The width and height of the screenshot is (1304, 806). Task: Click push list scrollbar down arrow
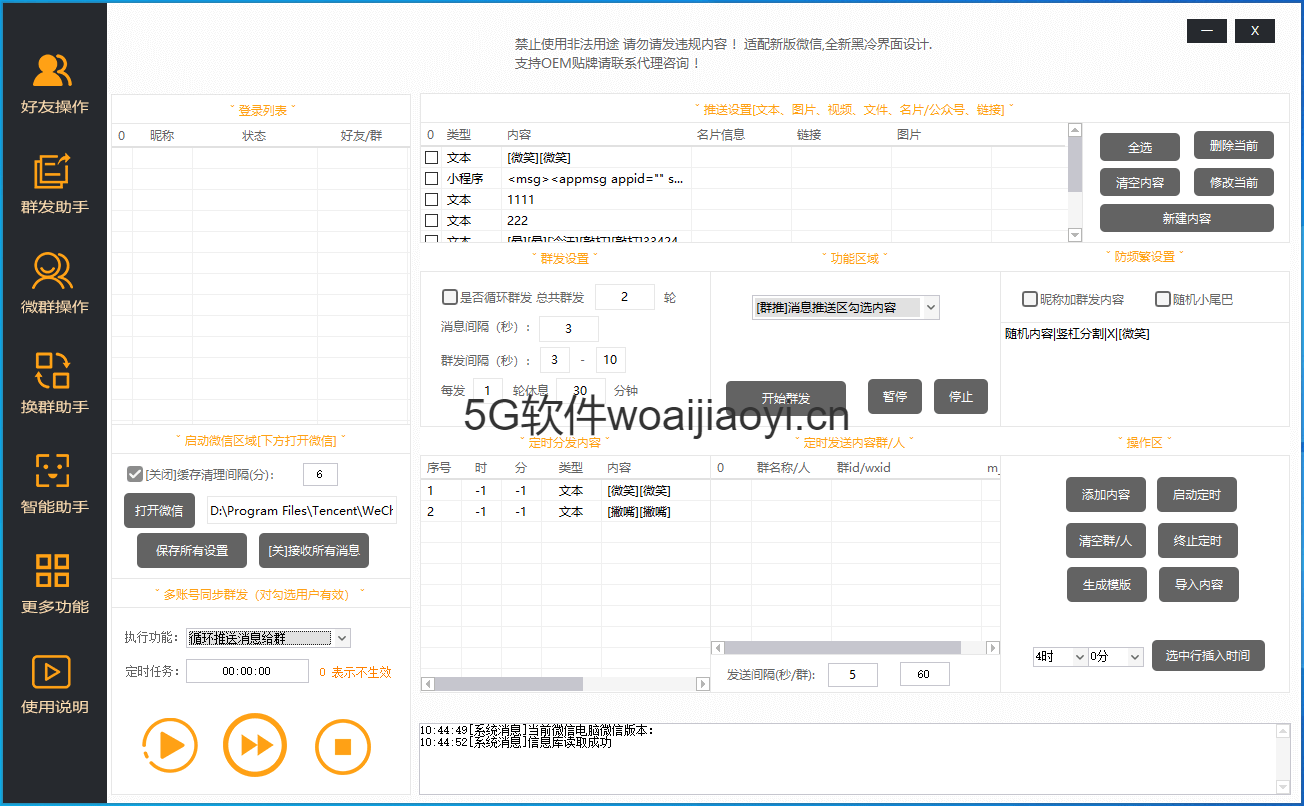pos(1075,235)
